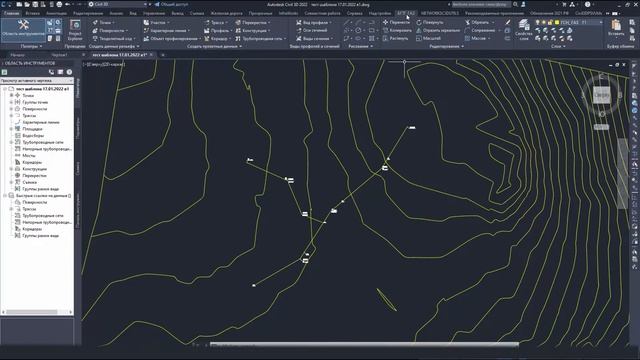Click the new drawing tab plus button

pyautogui.click(x=162, y=55)
